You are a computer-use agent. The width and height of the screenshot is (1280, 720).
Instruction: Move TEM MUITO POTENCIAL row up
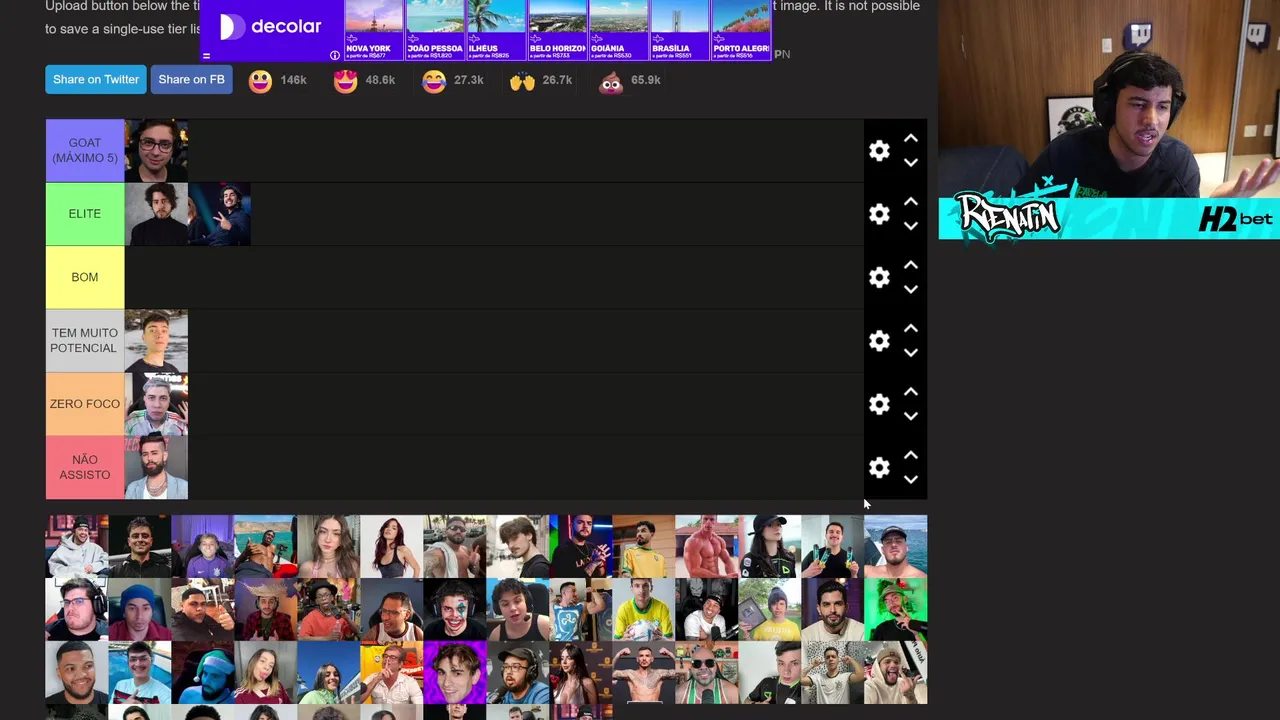pyautogui.click(x=911, y=328)
